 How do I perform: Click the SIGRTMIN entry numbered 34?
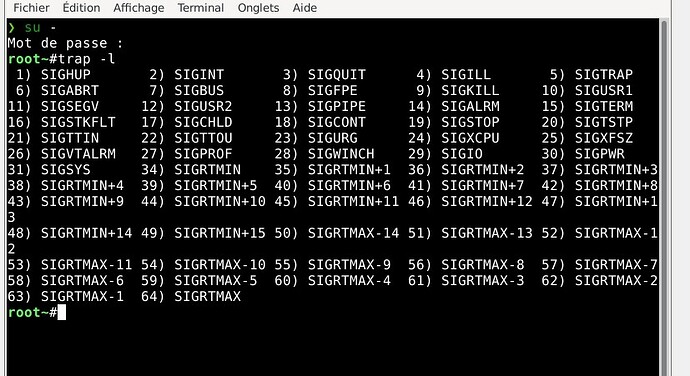click(207, 170)
